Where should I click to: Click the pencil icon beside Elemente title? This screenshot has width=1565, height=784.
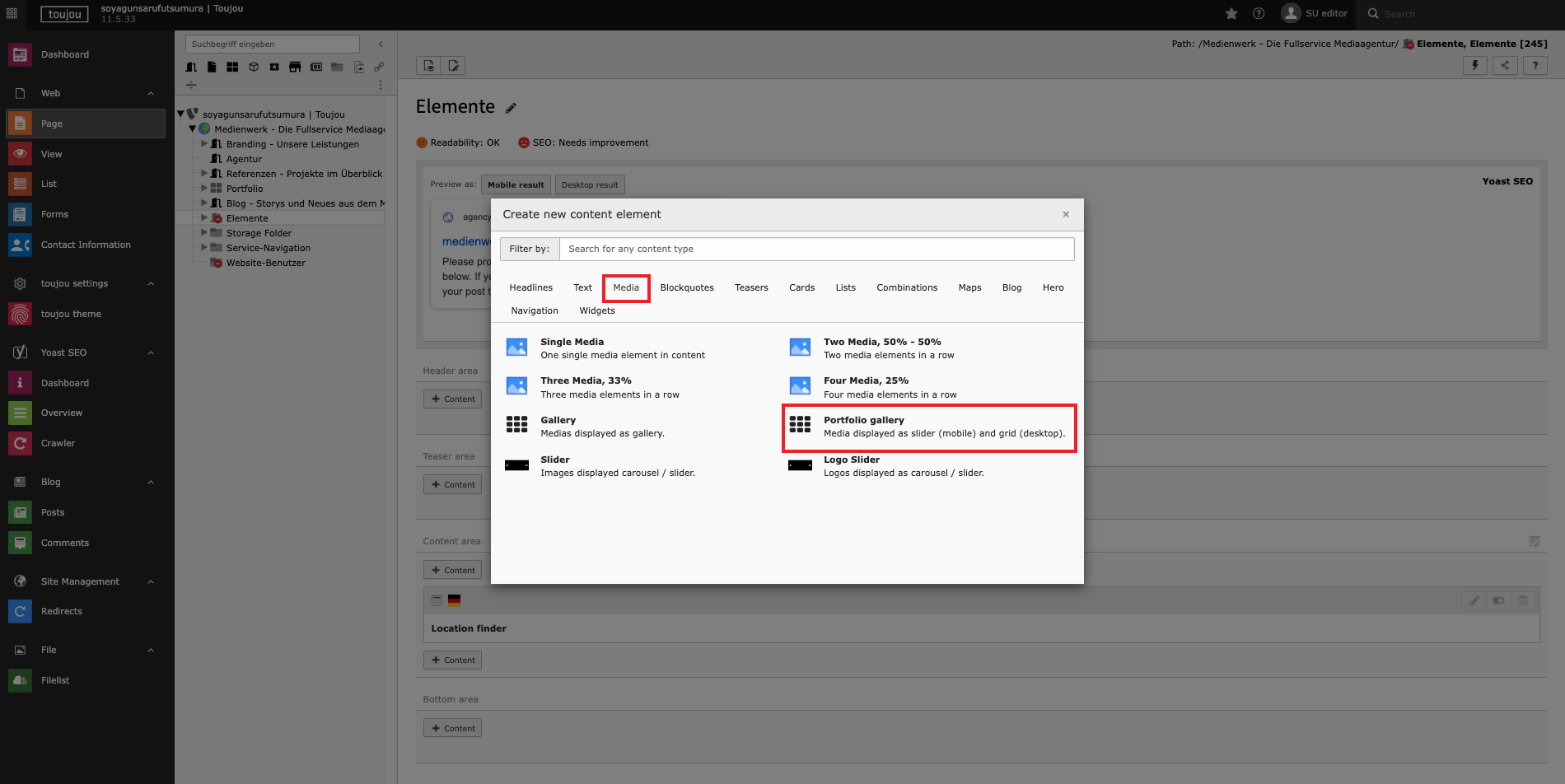pos(511,108)
